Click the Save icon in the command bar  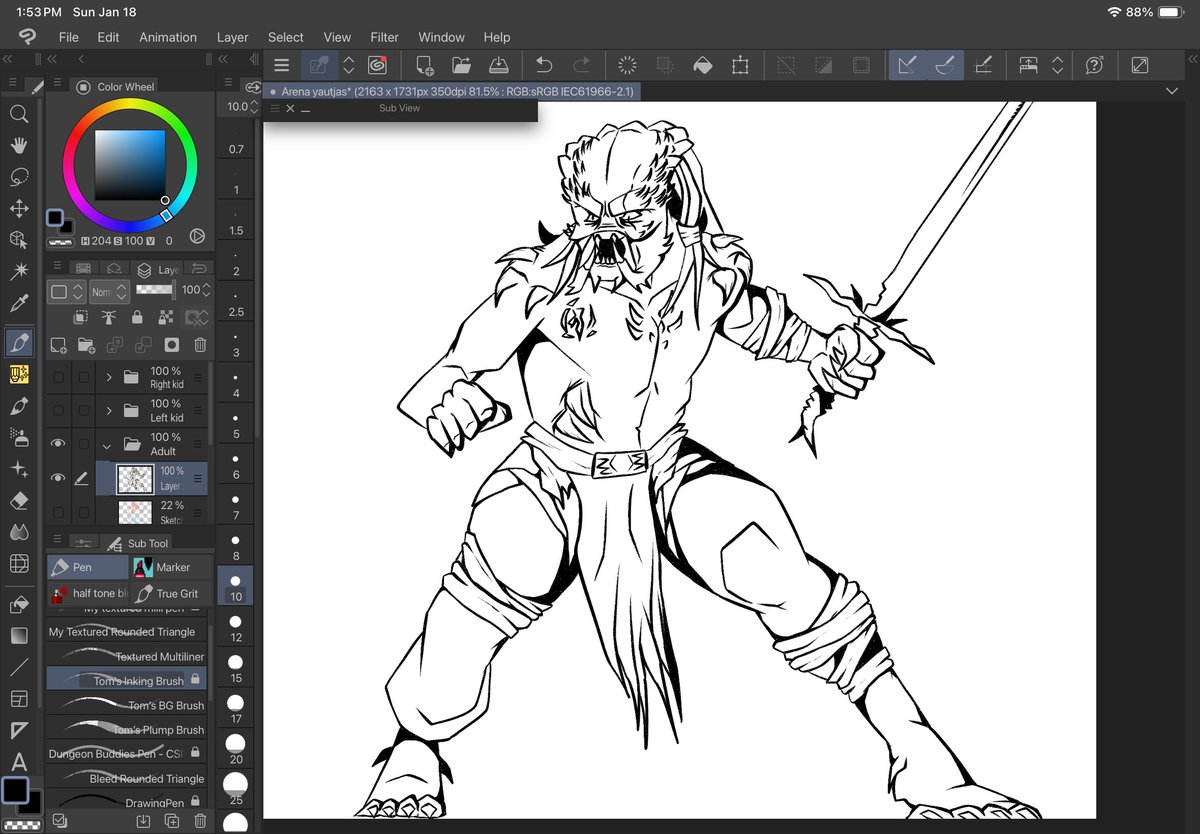tap(498, 65)
